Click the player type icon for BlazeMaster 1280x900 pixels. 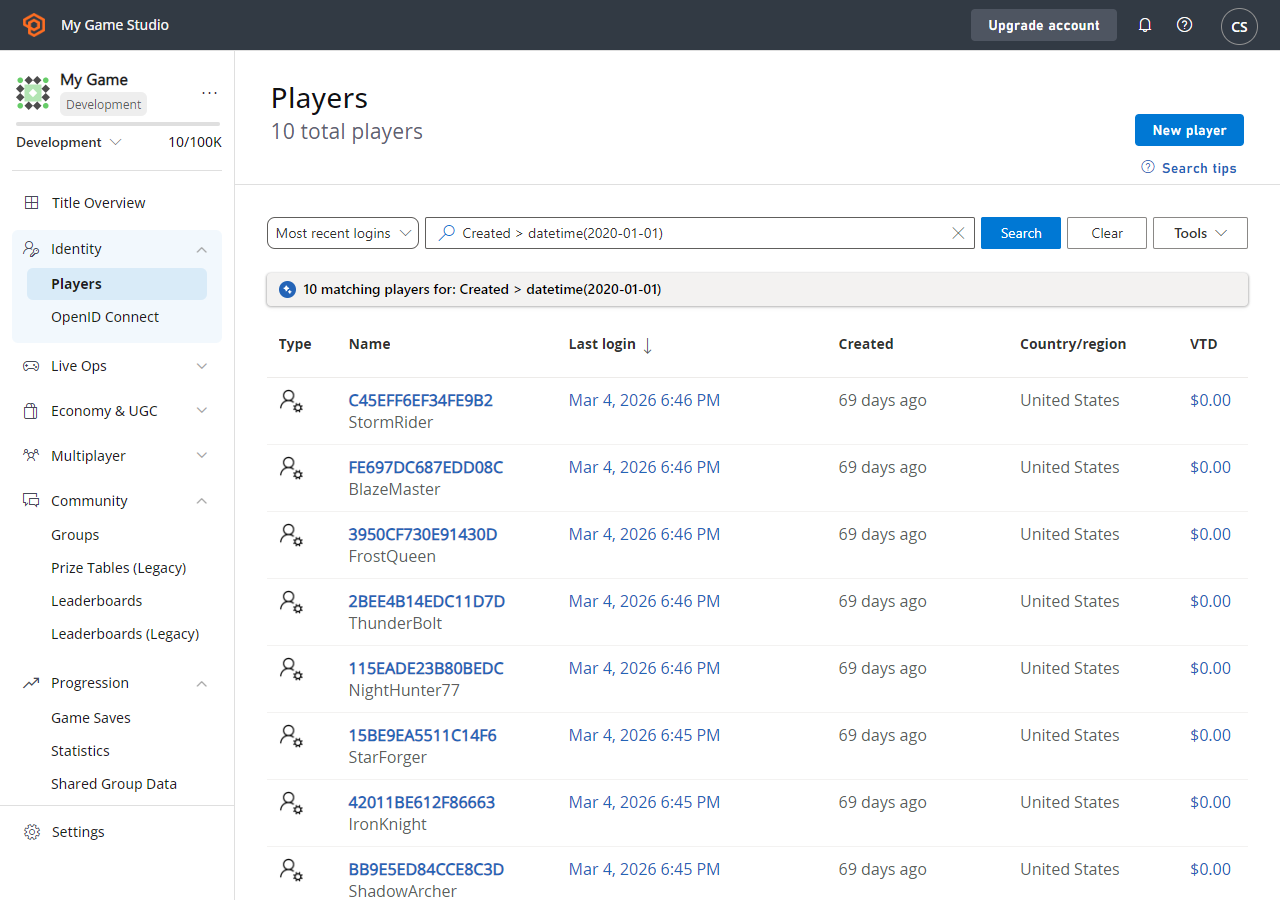click(291, 468)
